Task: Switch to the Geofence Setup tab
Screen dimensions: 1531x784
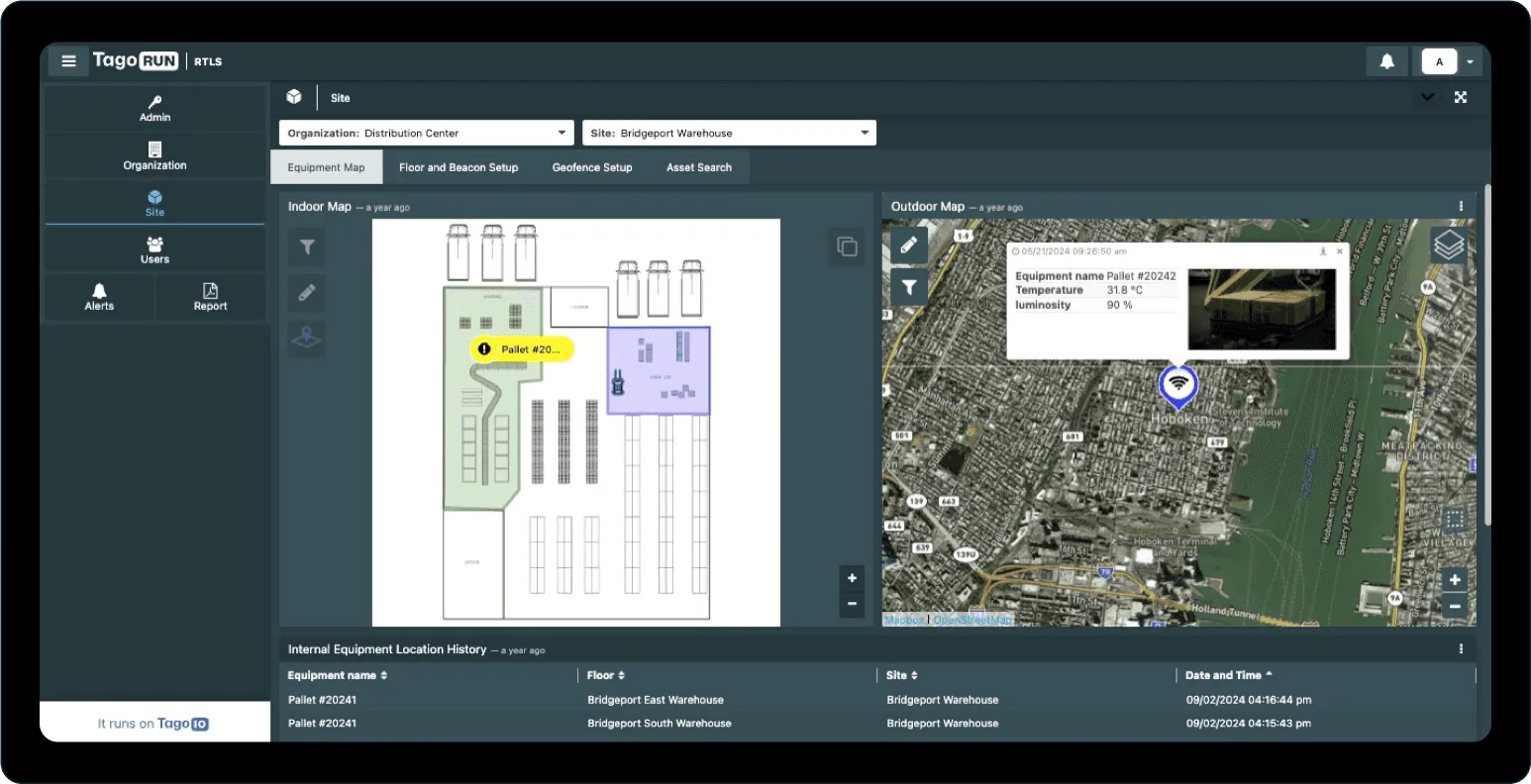Action: click(x=591, y=166)
